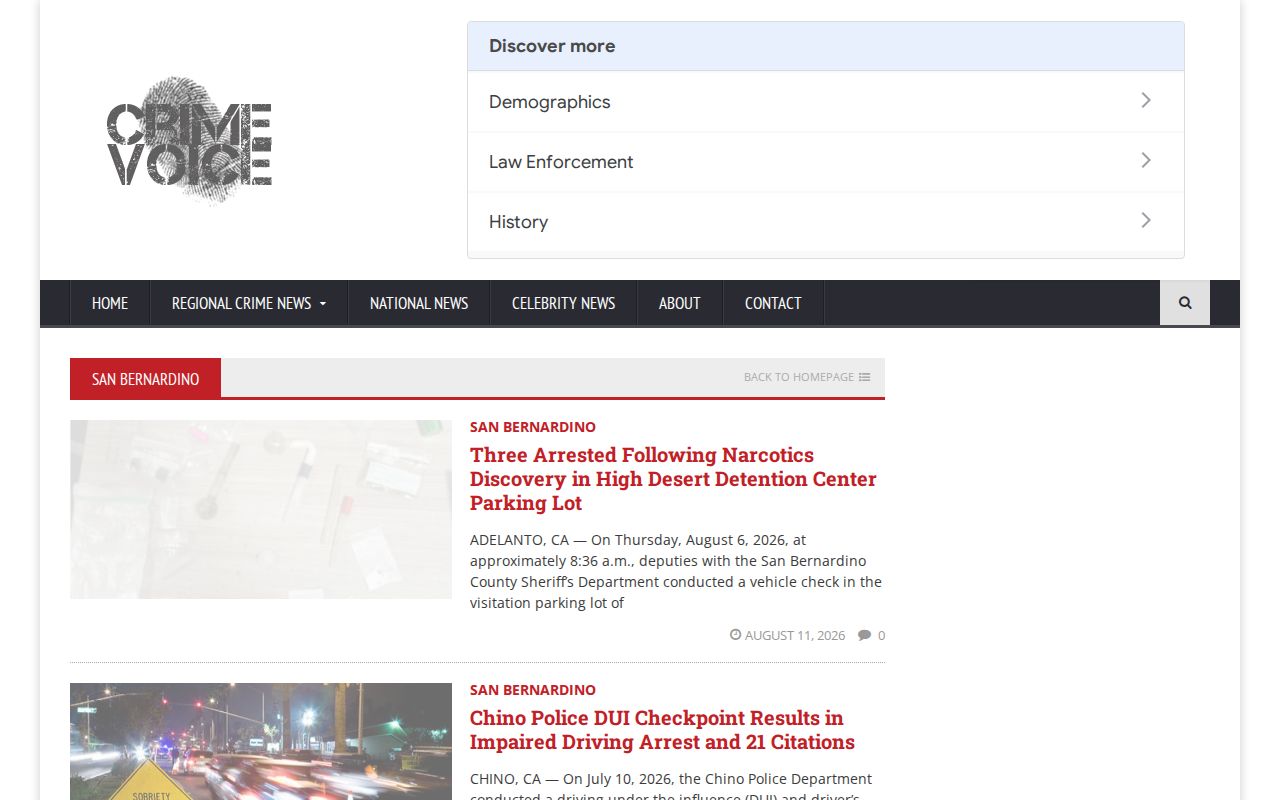Click the August 11, 2026 date text
The height and width of the screenshot is (800, 1280).
coord(795,635)
